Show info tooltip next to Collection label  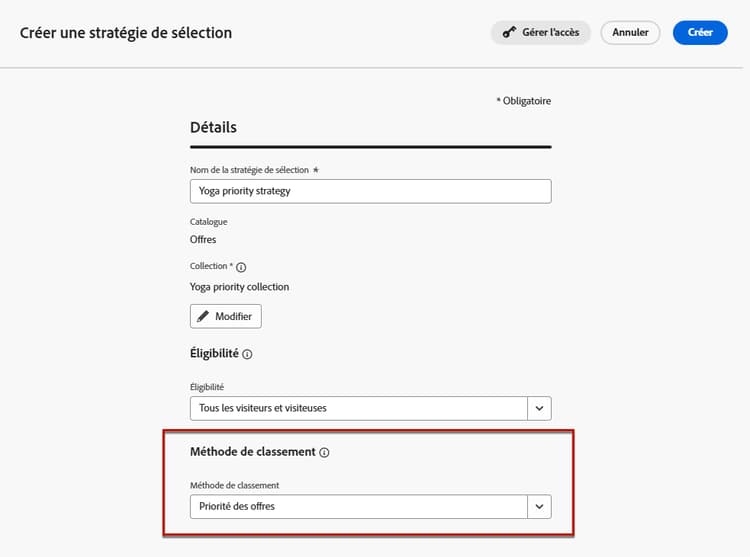(x=241, y=267)
